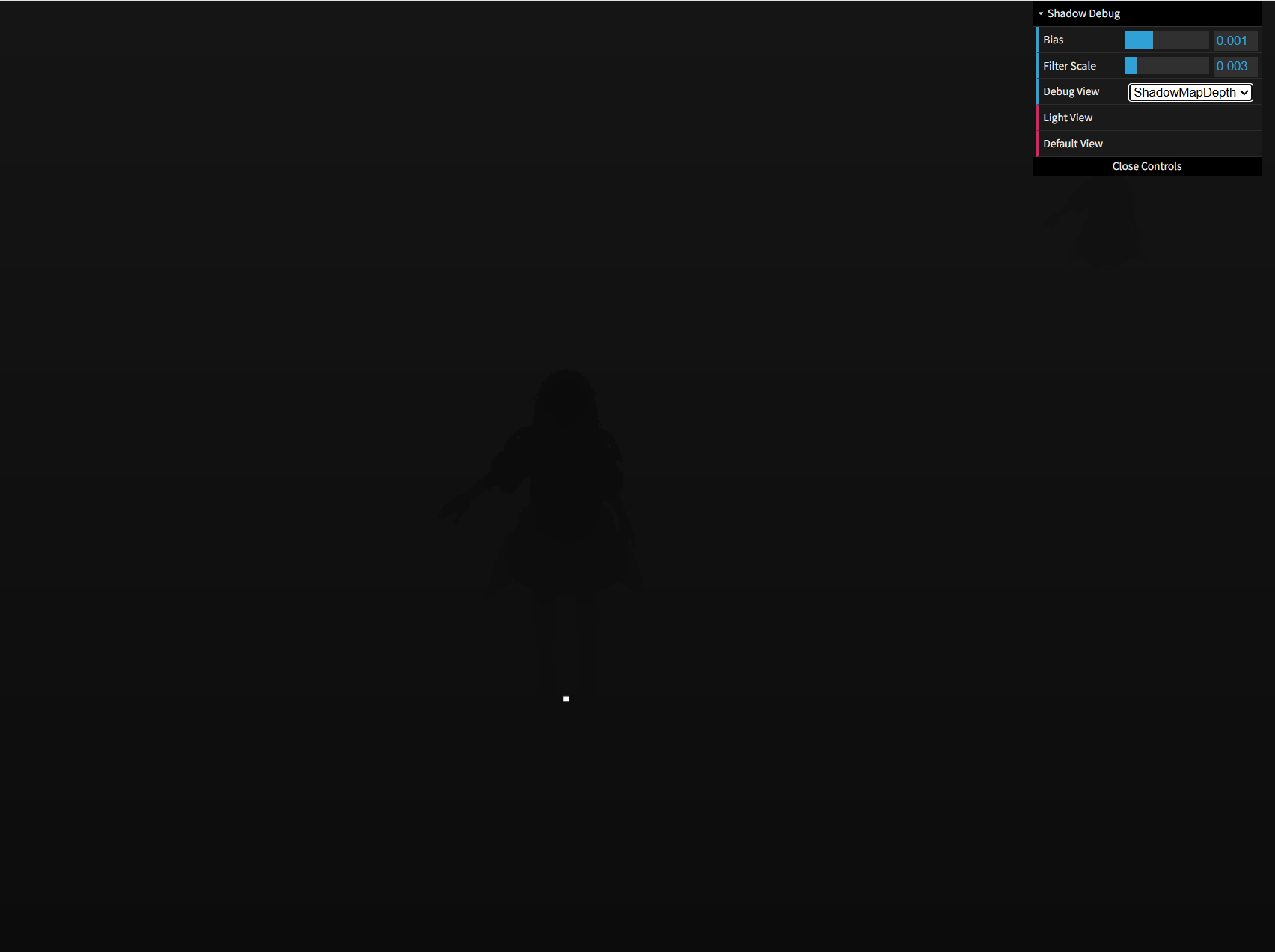Open the Debug View ShadowMapDepth dropdown

[1190, 92]
